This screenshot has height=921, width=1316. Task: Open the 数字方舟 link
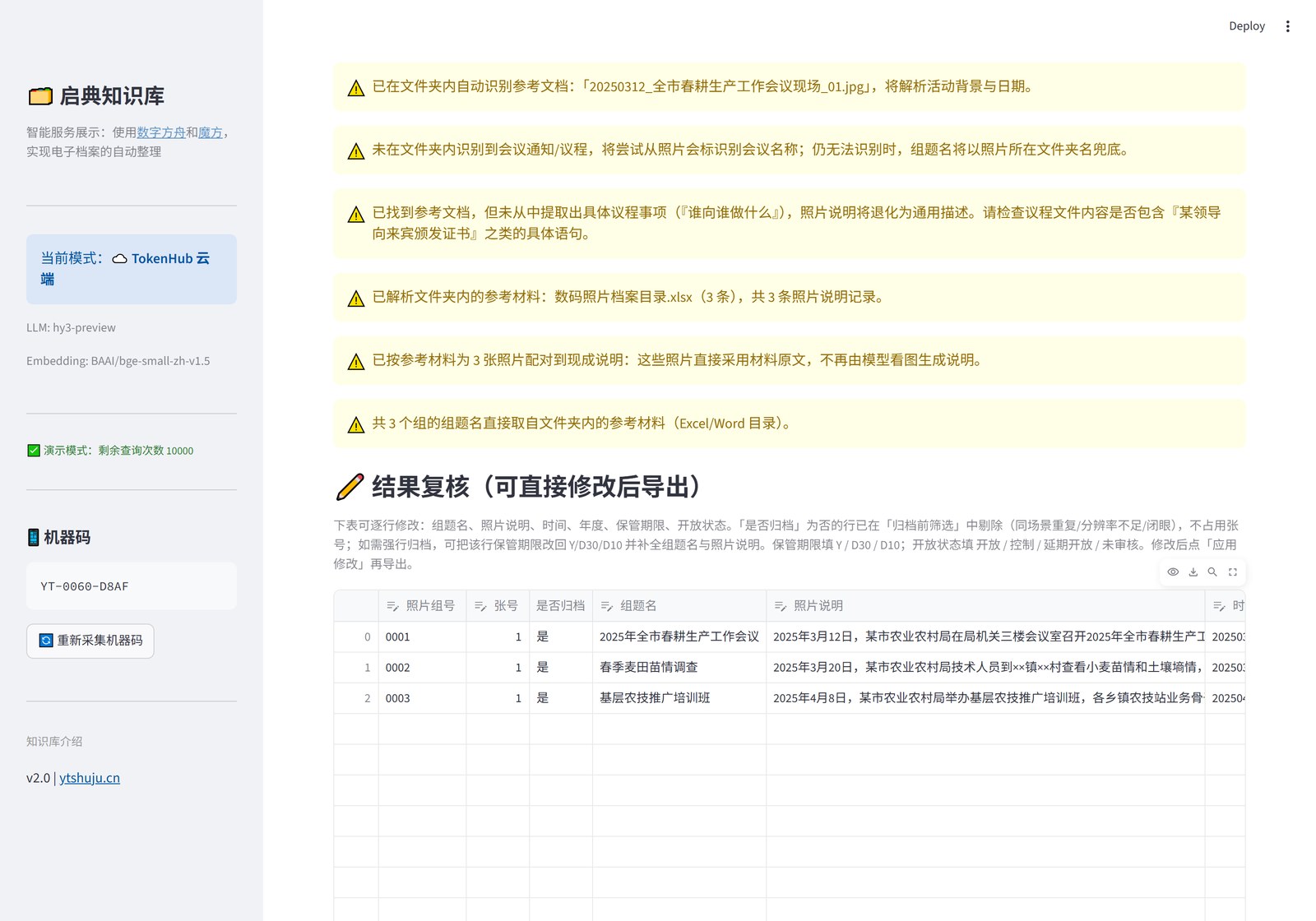tap(161, 132)
